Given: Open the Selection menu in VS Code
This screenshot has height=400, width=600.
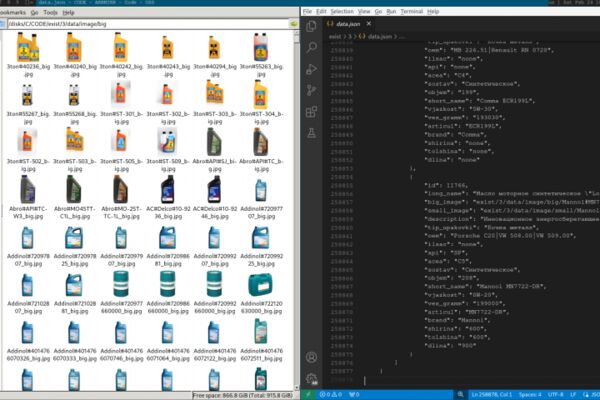Looking at the screenshot, I should coord(342,11).
